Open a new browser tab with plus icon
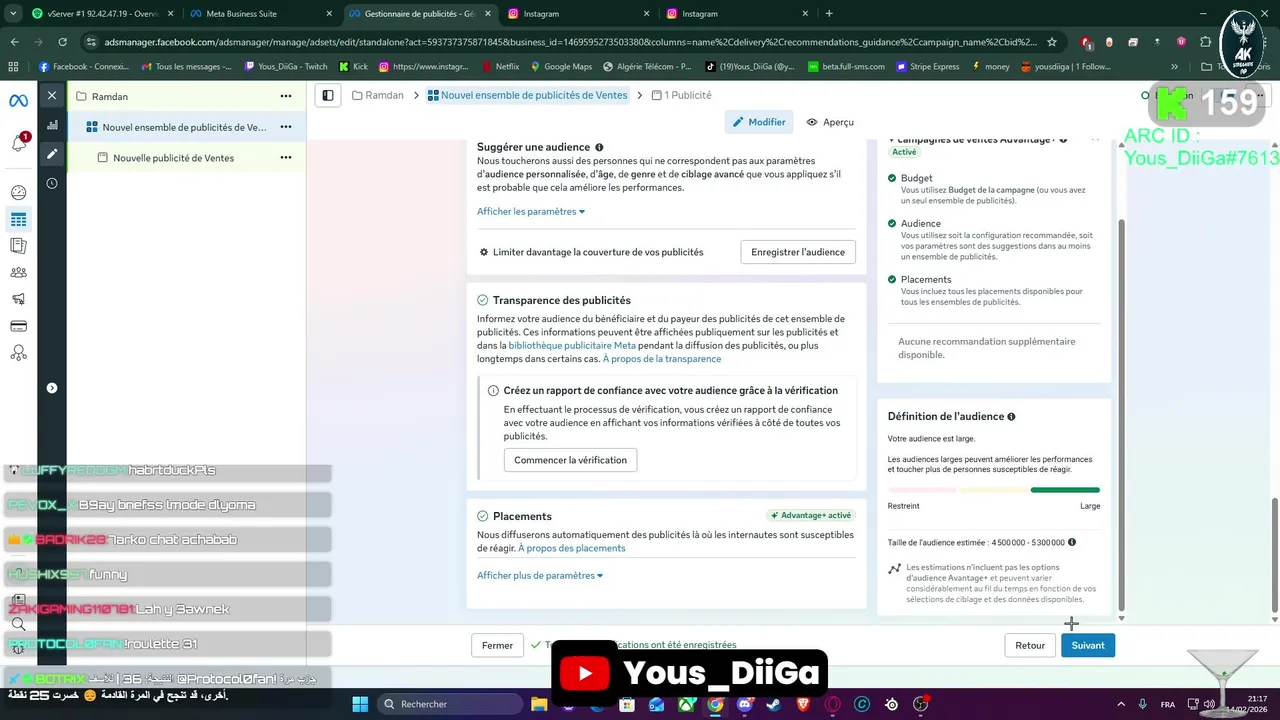The height and width of the screenshot is (720, 1280). 829,14
